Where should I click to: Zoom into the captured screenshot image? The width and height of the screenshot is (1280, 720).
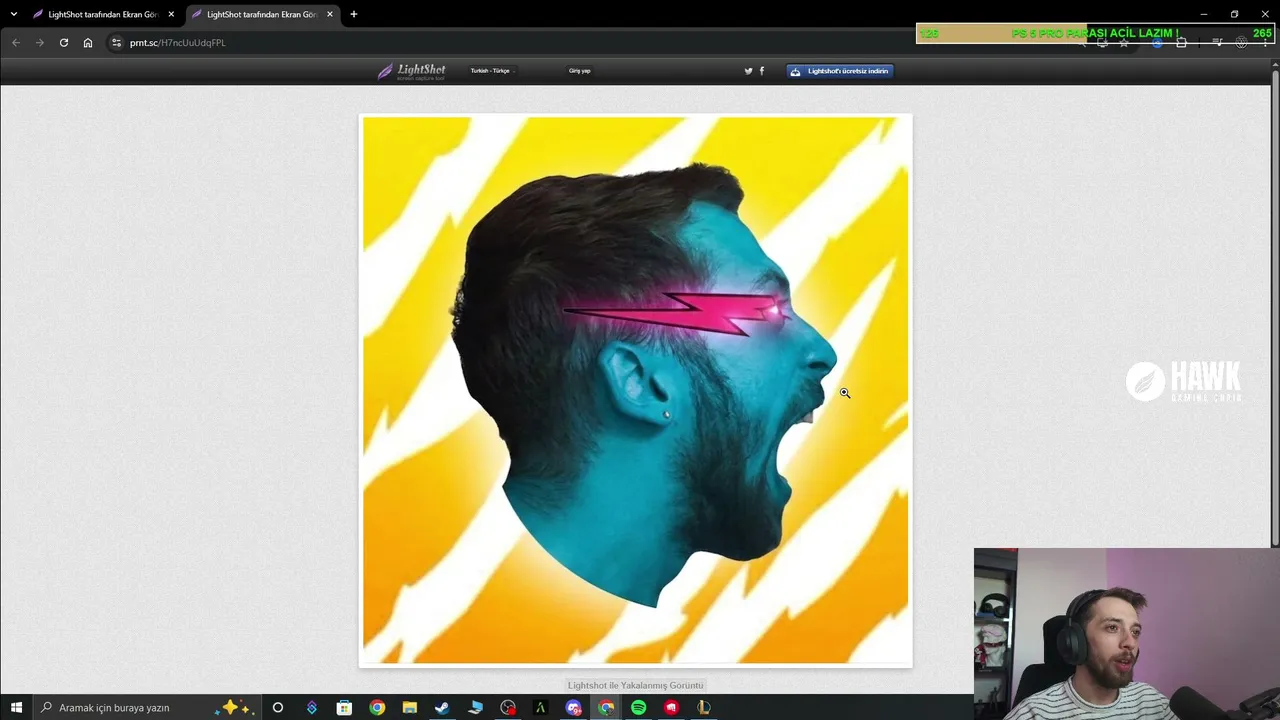click(x=636, y=390)
